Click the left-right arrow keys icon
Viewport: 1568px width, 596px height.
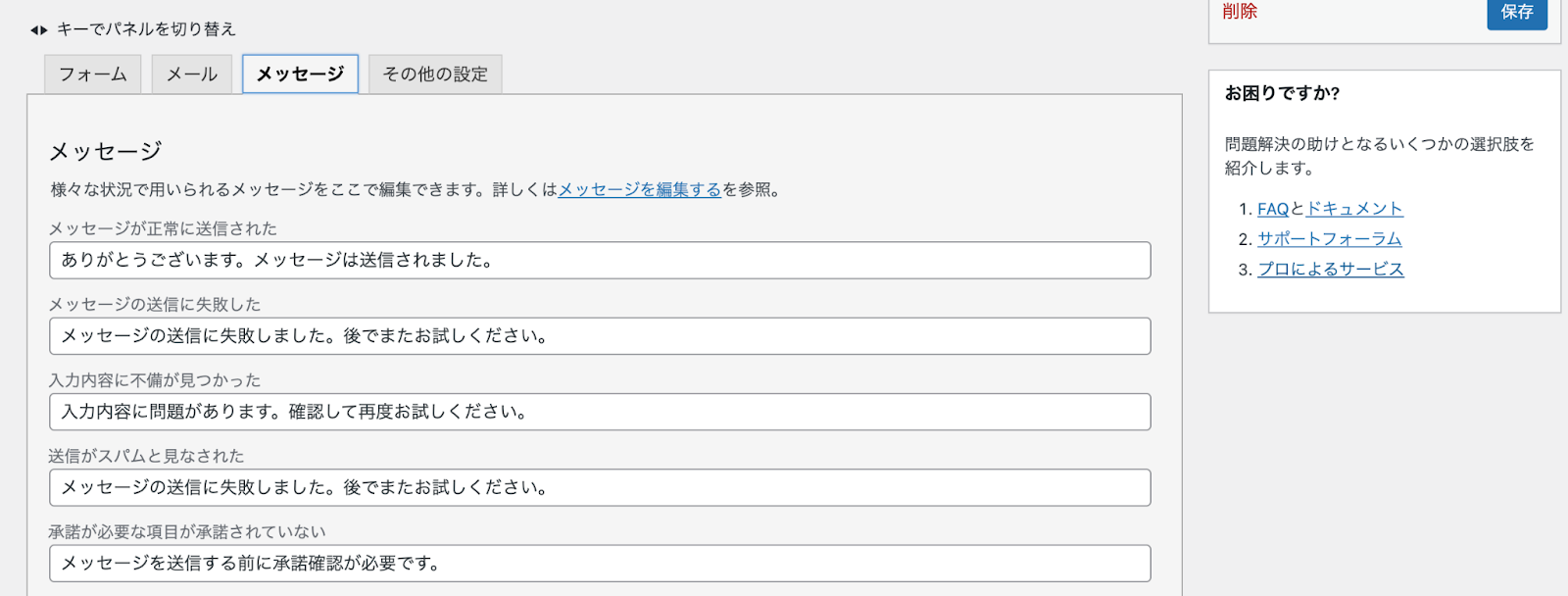pyautogui.click(x=38, y=29)
